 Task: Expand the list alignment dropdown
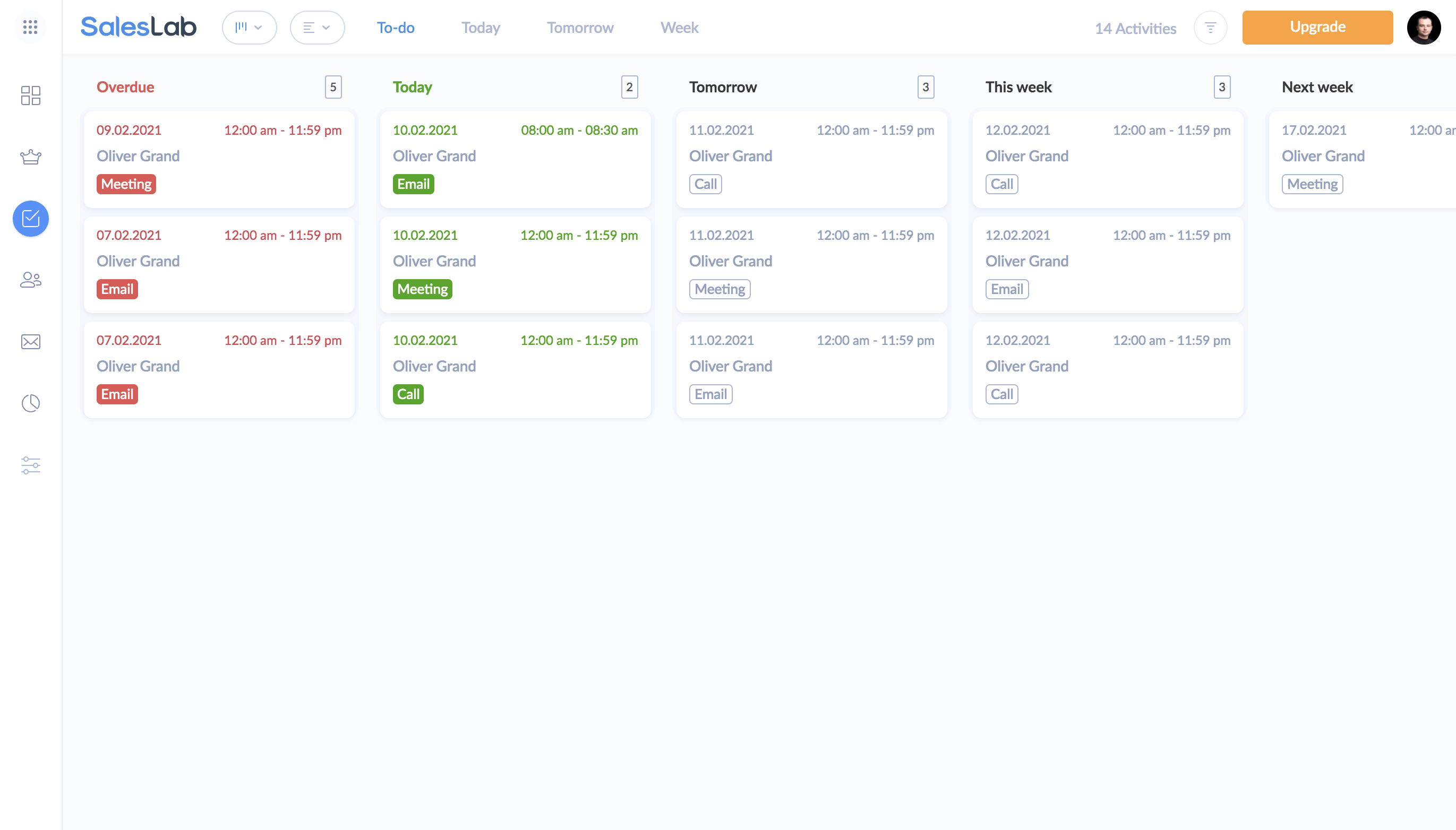tap(317, 28)
